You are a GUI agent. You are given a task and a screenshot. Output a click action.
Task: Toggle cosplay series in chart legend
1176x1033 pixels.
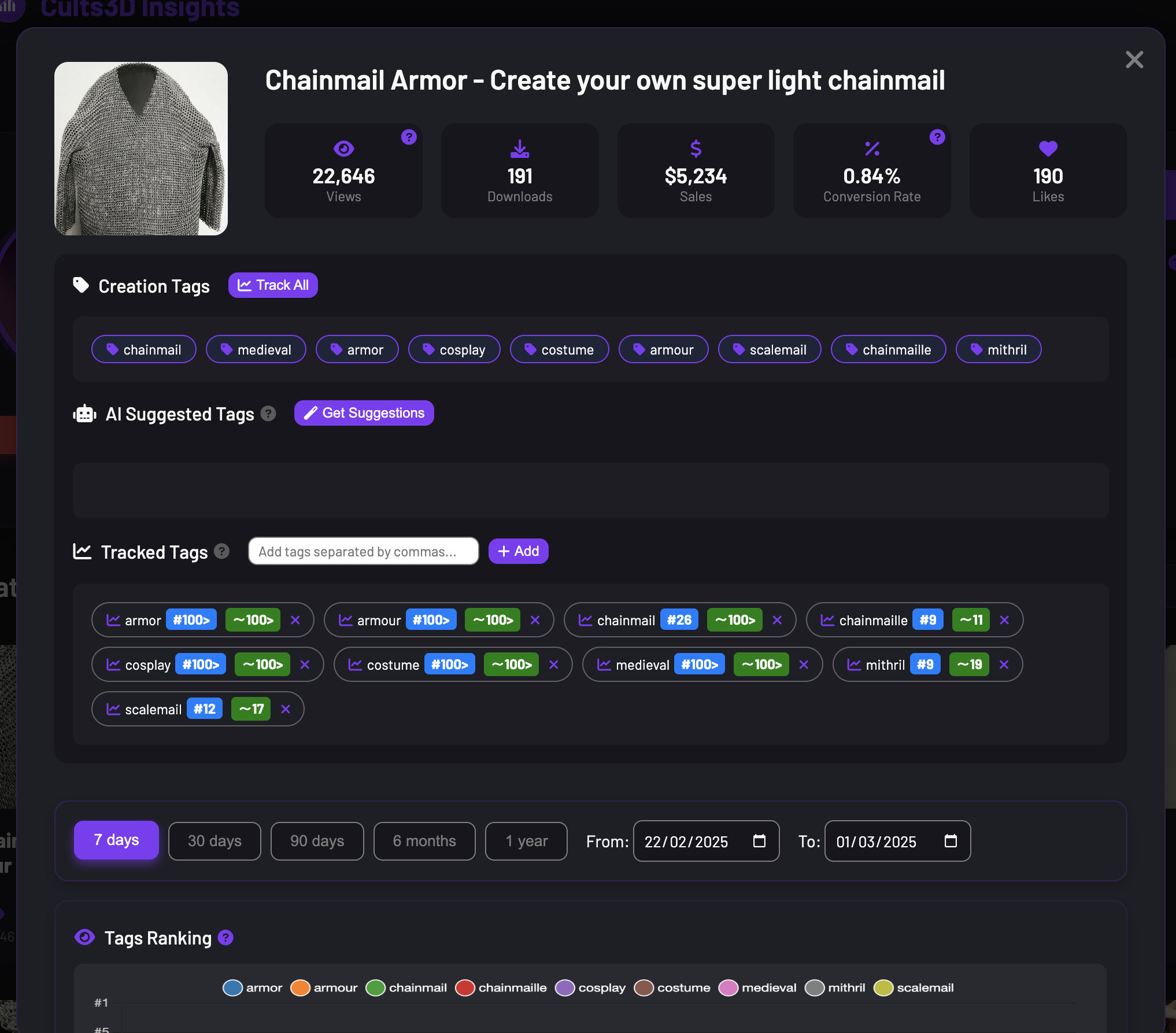coord(590,988)
